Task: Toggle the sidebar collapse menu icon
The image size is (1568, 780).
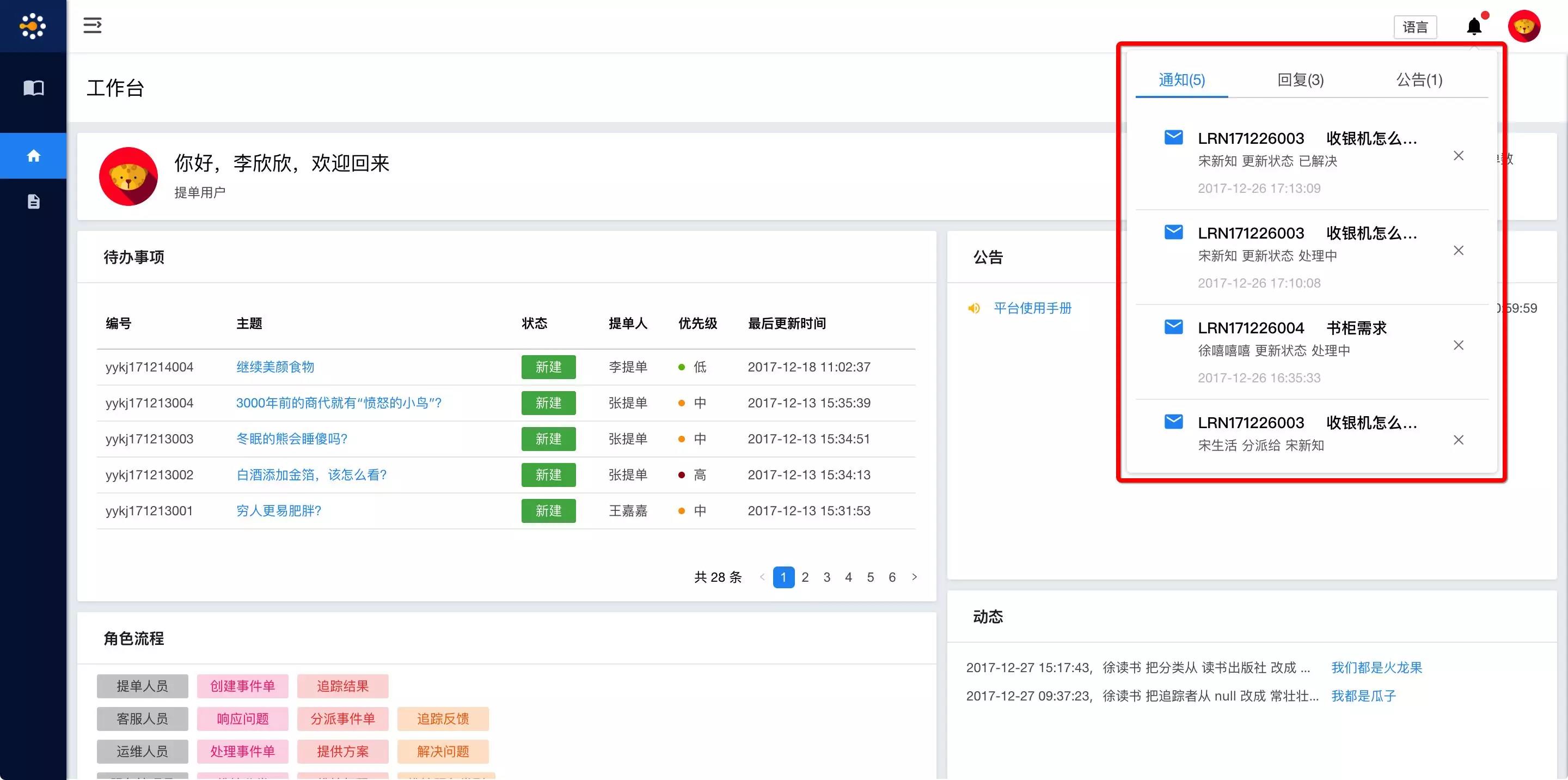Action: (x=93, y=26)
